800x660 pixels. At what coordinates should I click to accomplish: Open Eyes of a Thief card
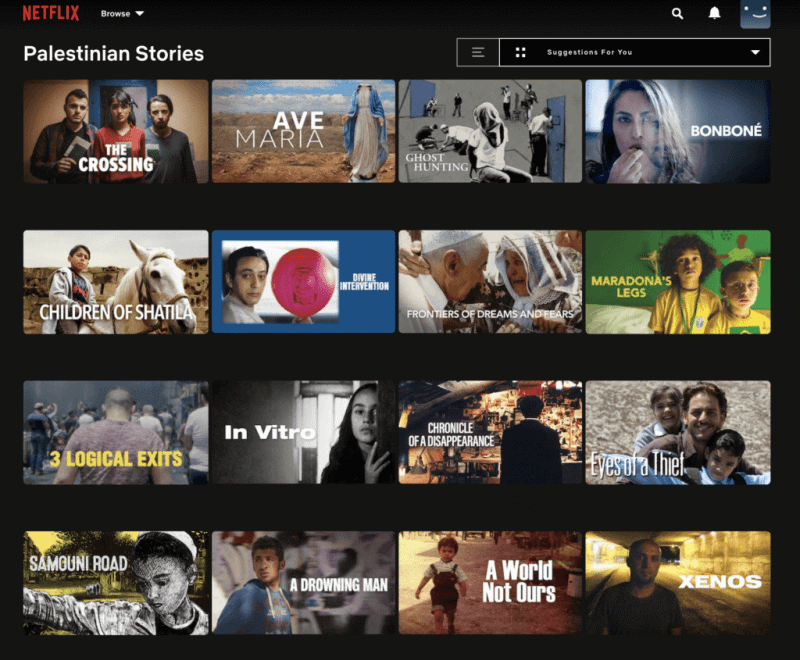(x=678, y=433)
